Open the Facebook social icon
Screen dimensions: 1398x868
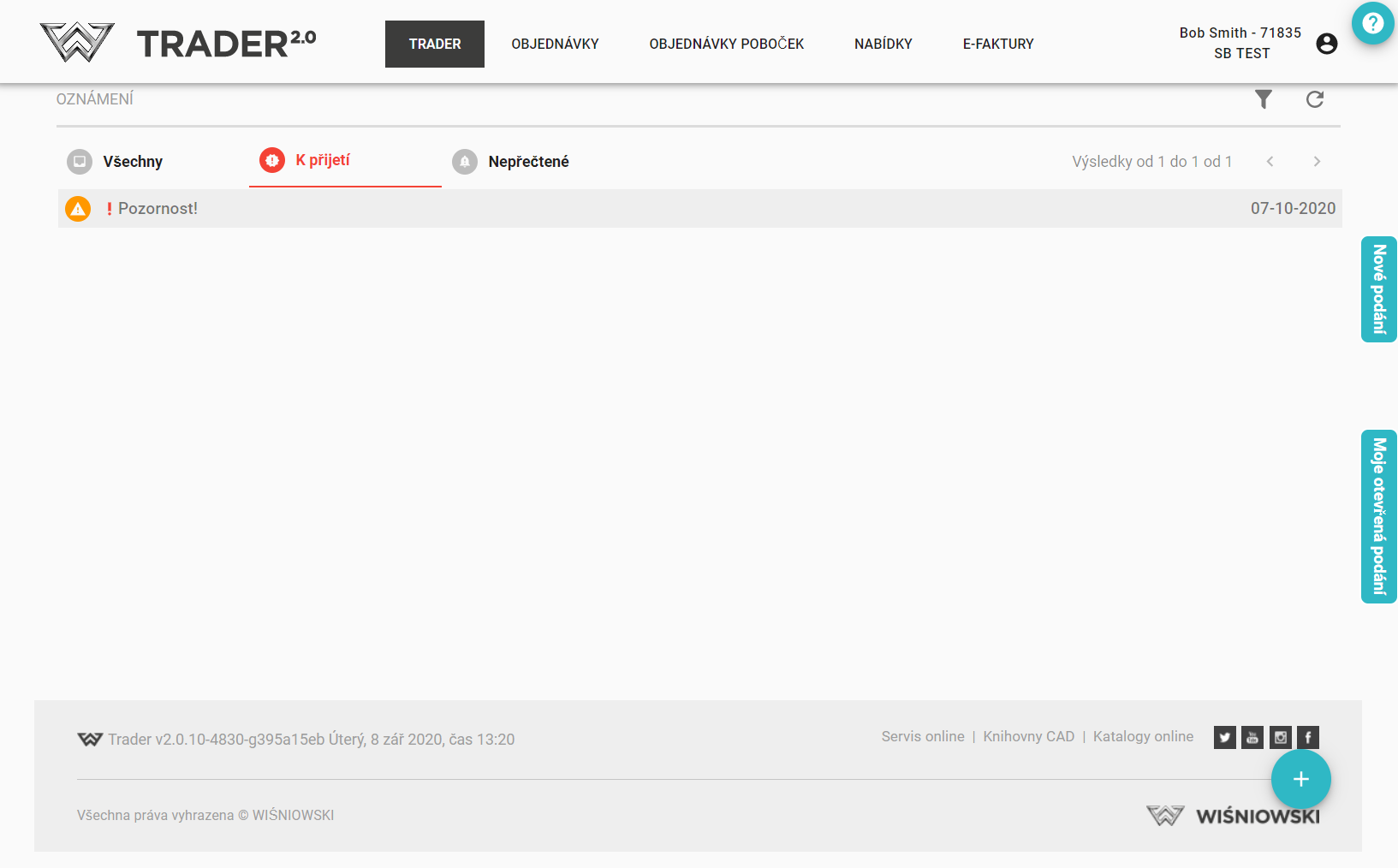coord(1307,737)
